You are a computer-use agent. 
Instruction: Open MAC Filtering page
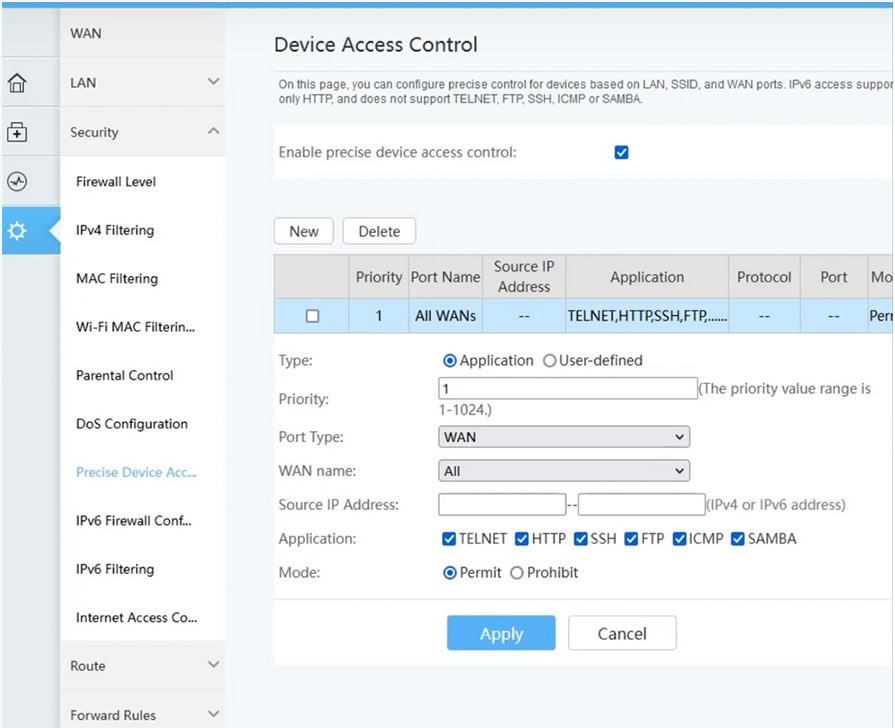(x=117, y=279)
